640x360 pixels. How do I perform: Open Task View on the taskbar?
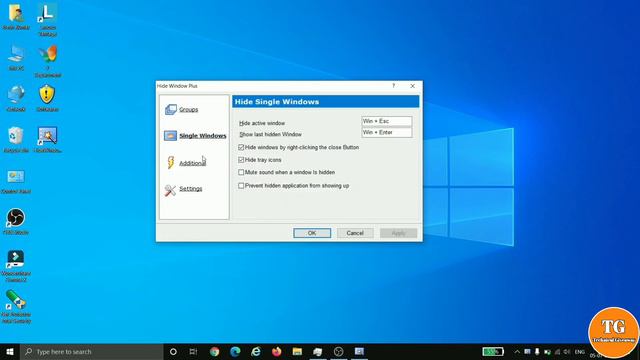point(193,351)
